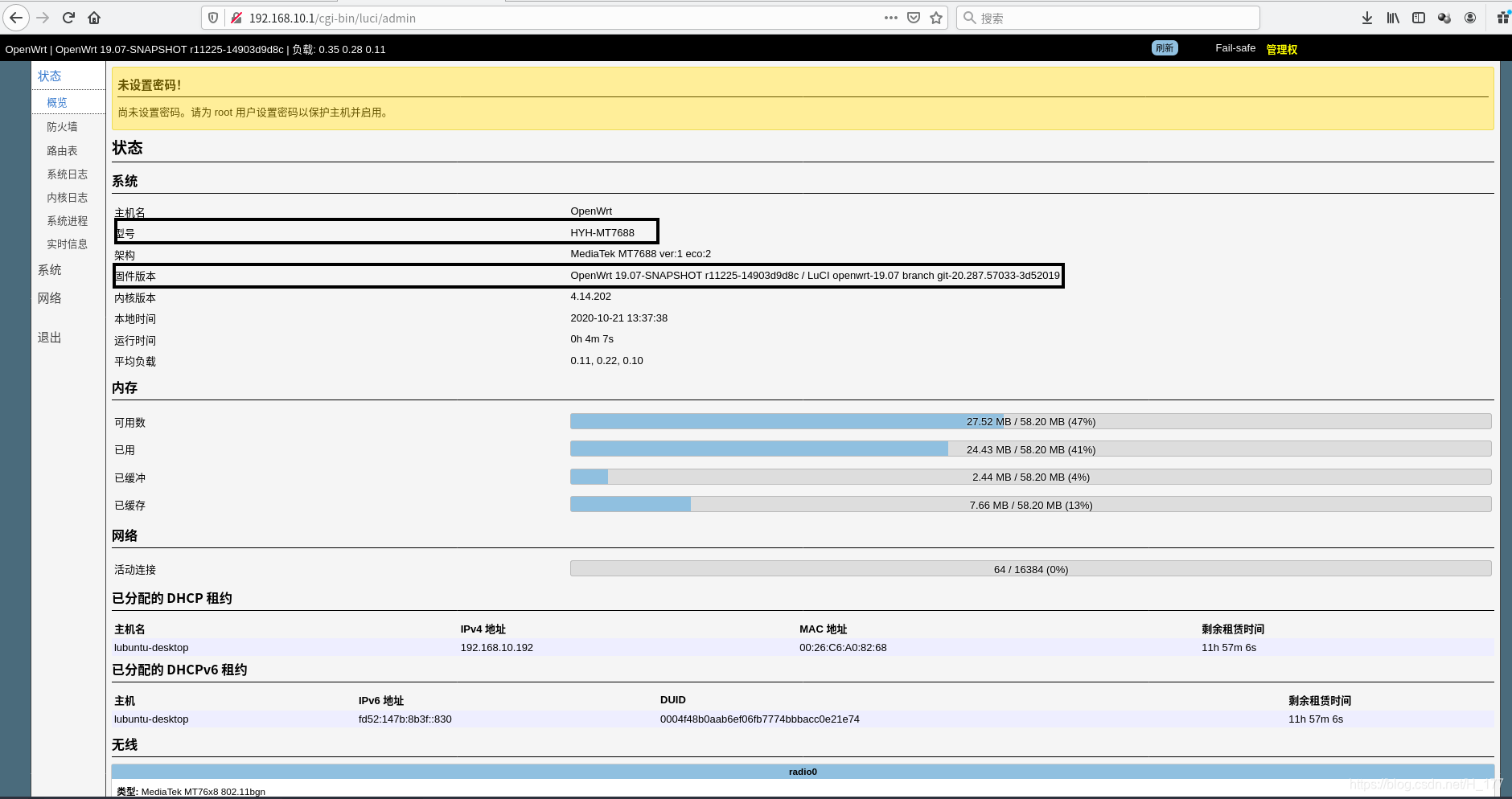Click the 管理权 link in header
This screenshot has height=799, width=1512.
pos(1282,49)
